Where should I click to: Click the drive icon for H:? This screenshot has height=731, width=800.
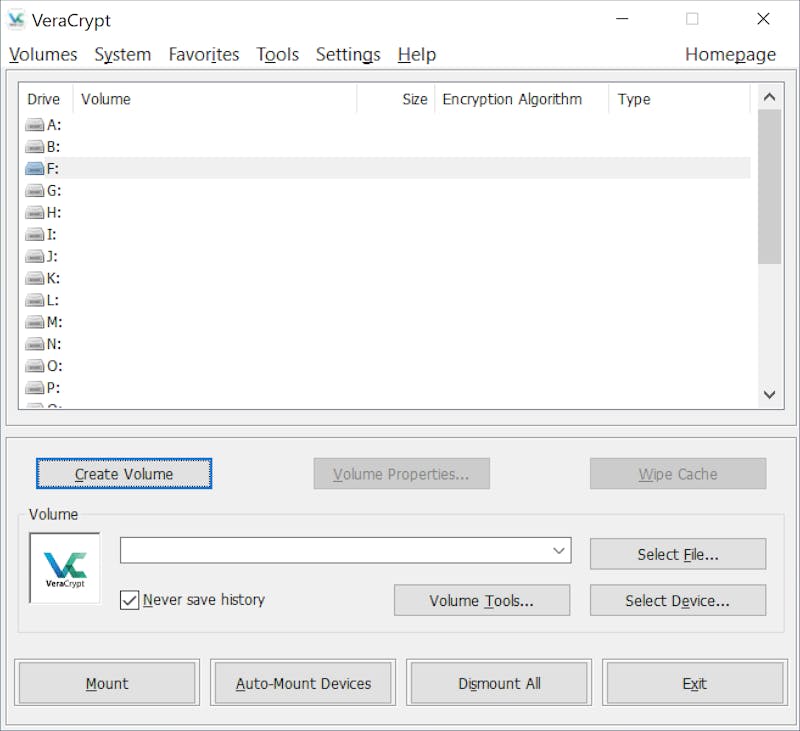[35, 212]
